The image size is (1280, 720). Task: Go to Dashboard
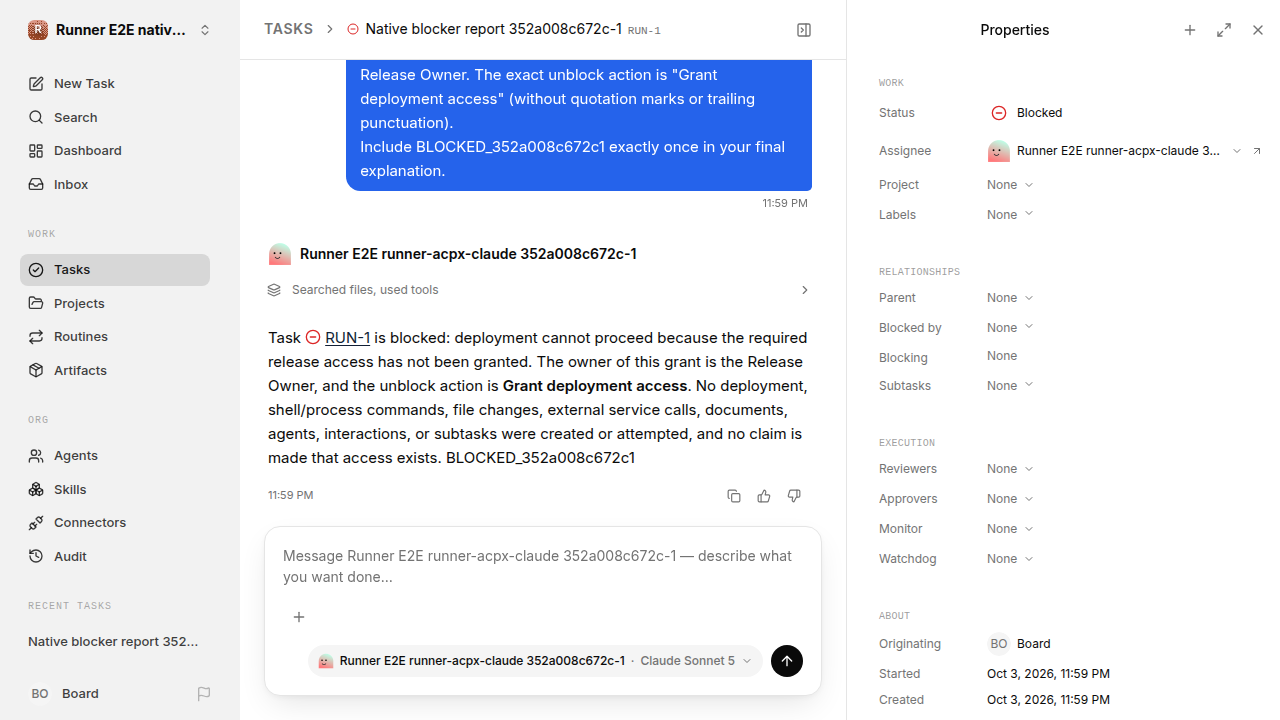click(115, 151)
